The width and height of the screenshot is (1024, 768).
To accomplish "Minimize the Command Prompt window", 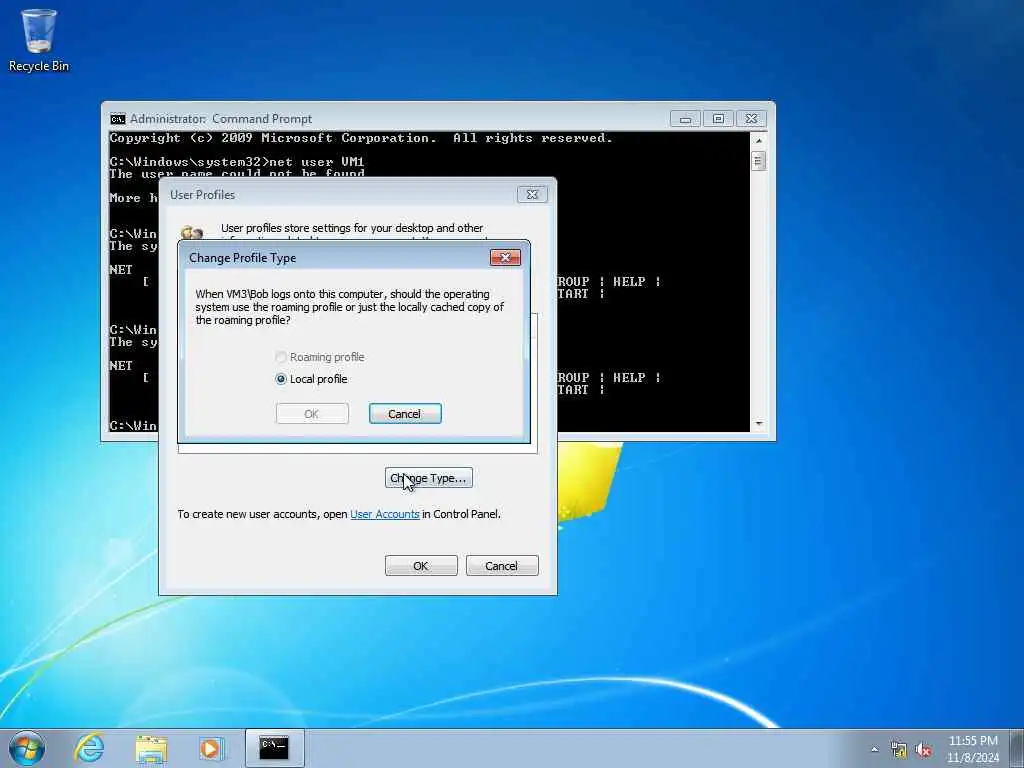I will point(685,119).
